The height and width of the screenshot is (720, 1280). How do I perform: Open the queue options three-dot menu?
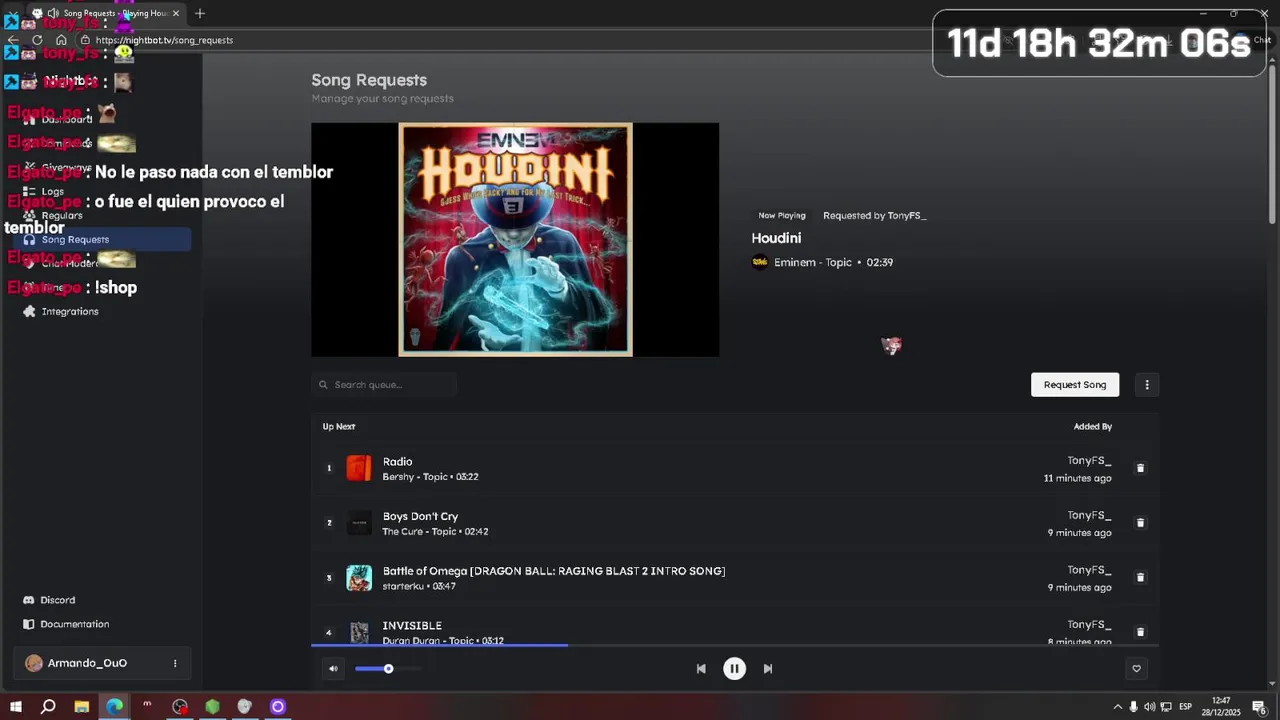1147,384
